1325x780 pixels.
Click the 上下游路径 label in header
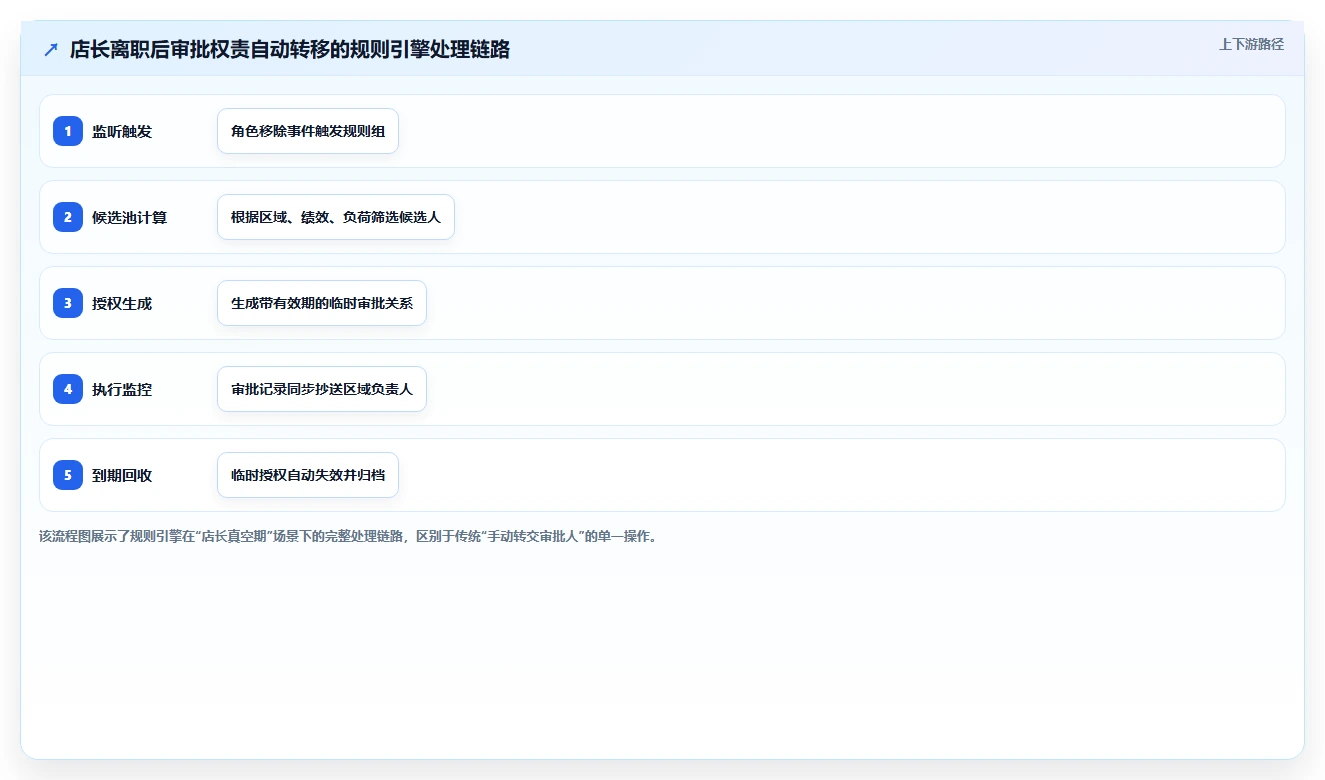pyautogui.click(x=1251, y=45)
